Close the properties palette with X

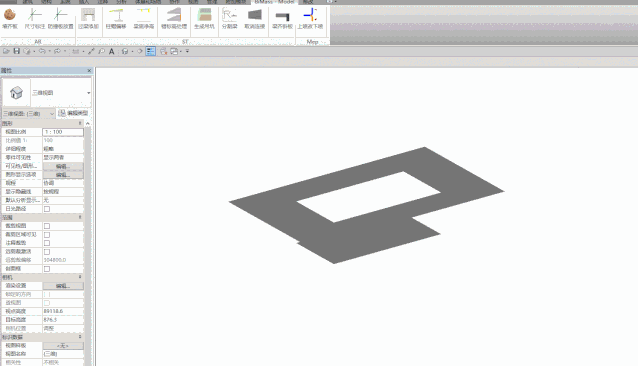90,71
